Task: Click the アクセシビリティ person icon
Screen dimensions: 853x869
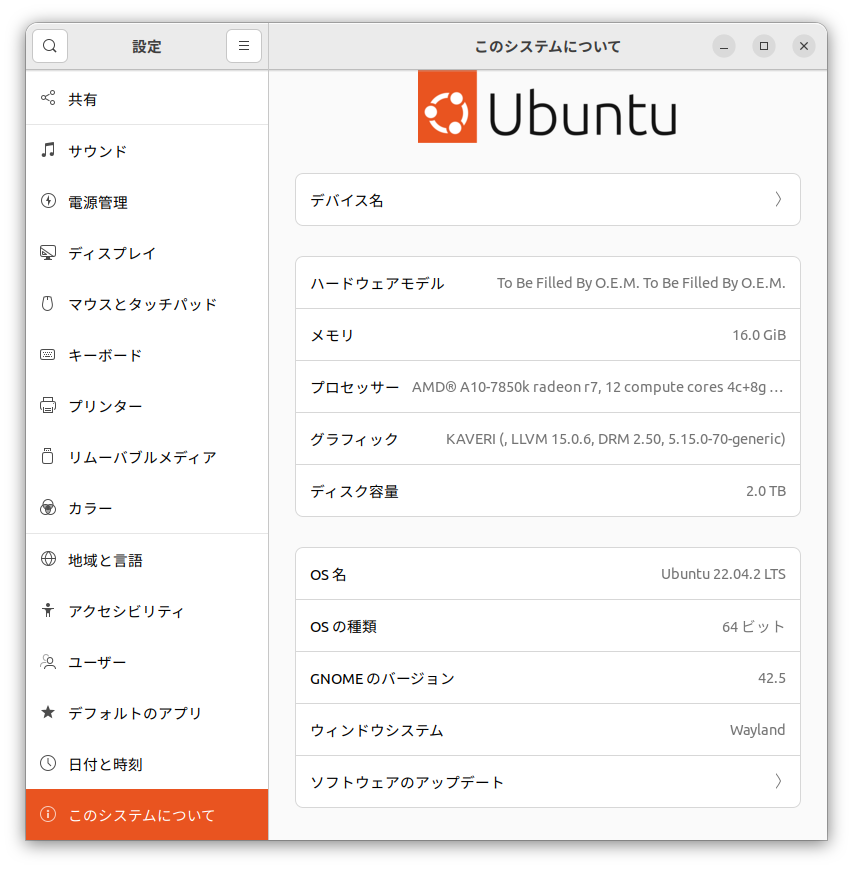Action: 48,611
